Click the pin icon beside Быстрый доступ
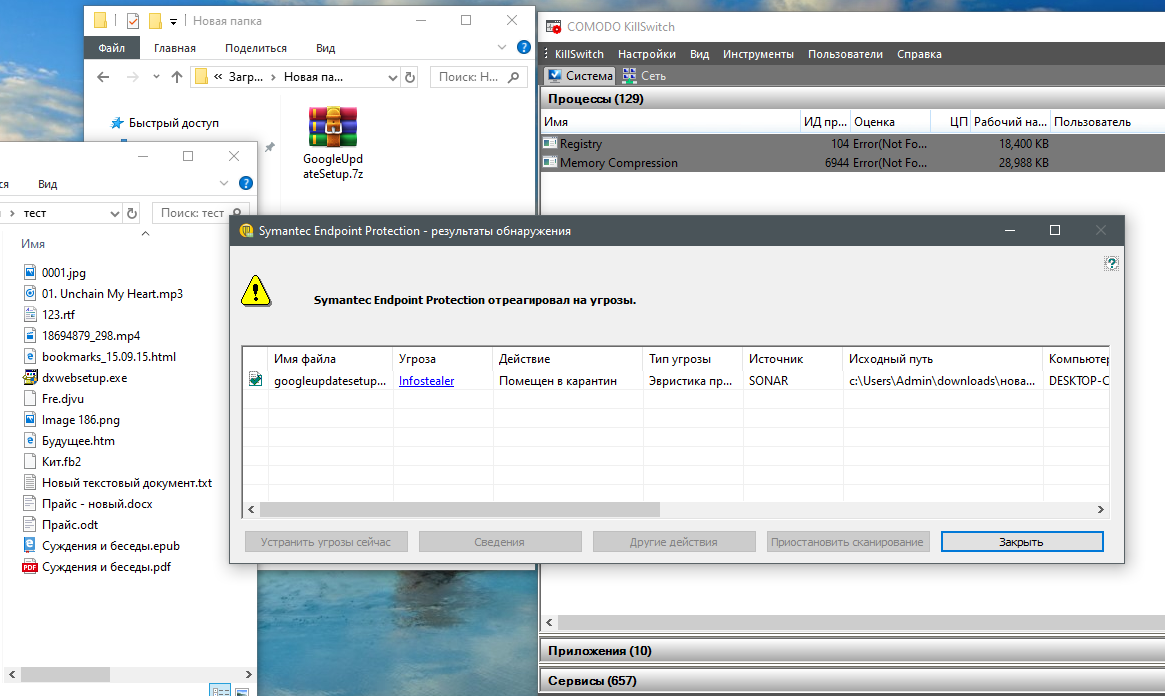This screenshot has height=696, width=1165. coord(270,148)
